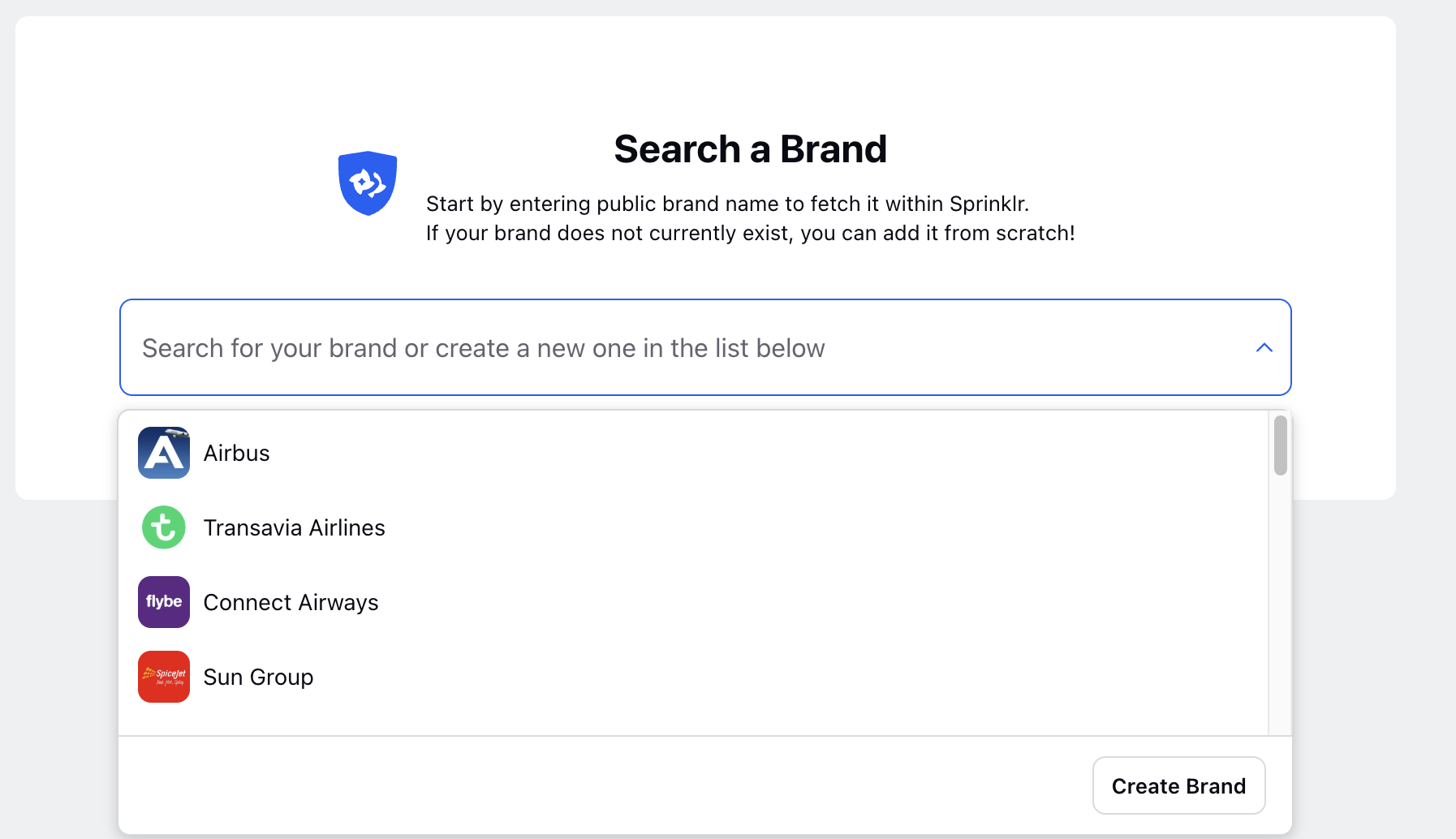Click the blank list space under Sun Group
The height and width of the screenshot is (839, 1456).
693,721
